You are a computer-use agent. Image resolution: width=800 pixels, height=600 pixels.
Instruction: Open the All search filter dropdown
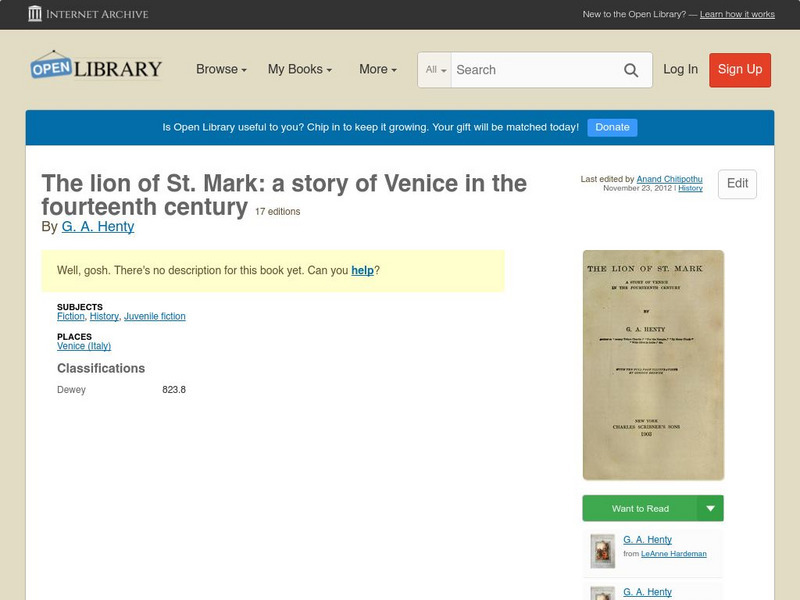pos(436,70)
